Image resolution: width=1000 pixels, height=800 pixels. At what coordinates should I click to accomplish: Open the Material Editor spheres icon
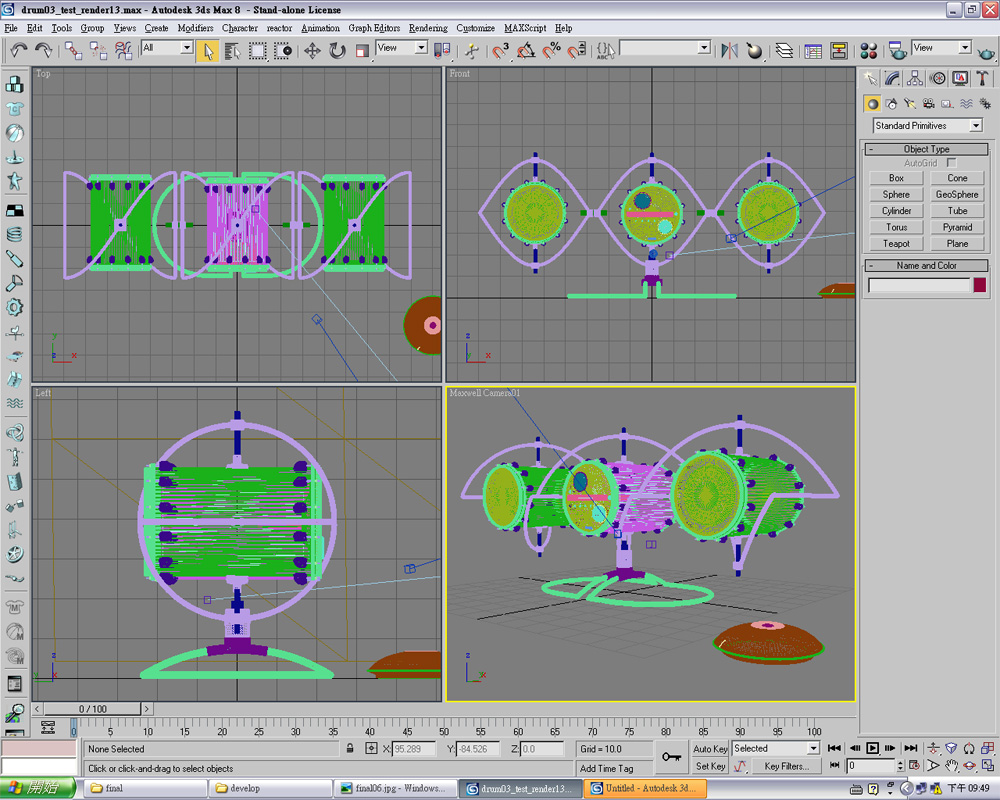coord(869,50)
